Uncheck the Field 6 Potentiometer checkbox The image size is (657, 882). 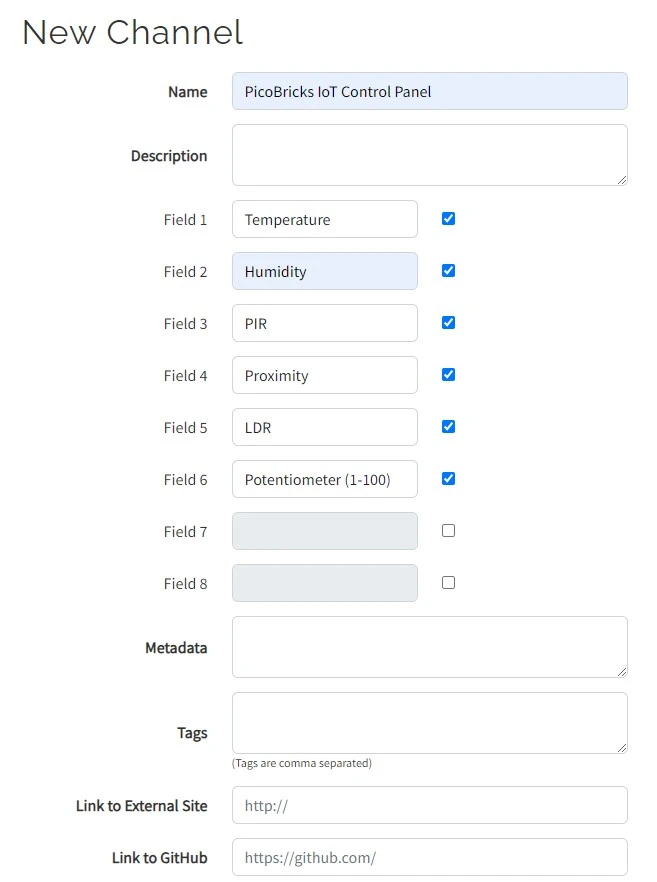coord(448,479)
